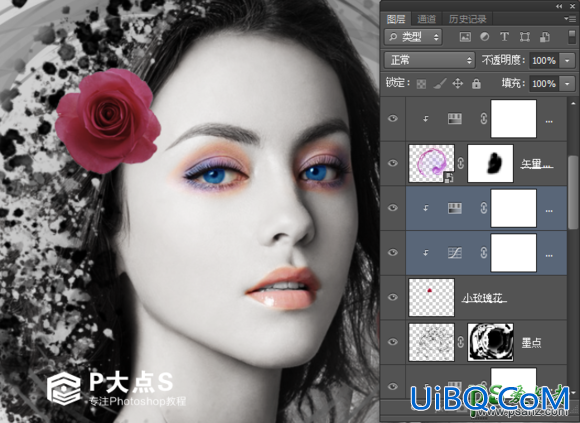Filter layers by shape type icon

pos(525,37)
